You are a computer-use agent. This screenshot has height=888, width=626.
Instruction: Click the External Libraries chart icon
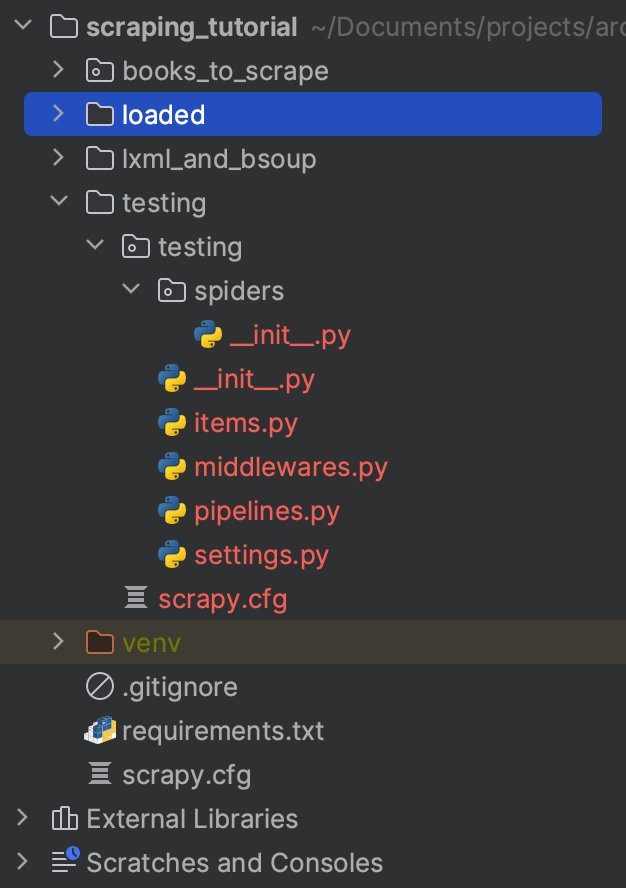(64, 819)
